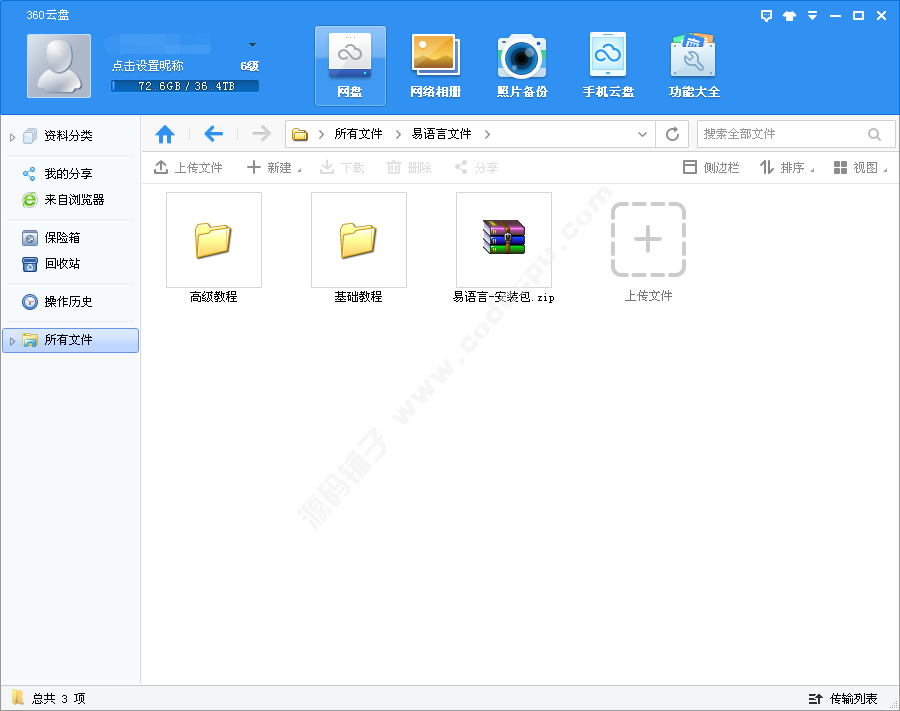Open 功能大全 toolbox tab
Image resolution: width=900 pixels, height=711 pixels.
694,66
